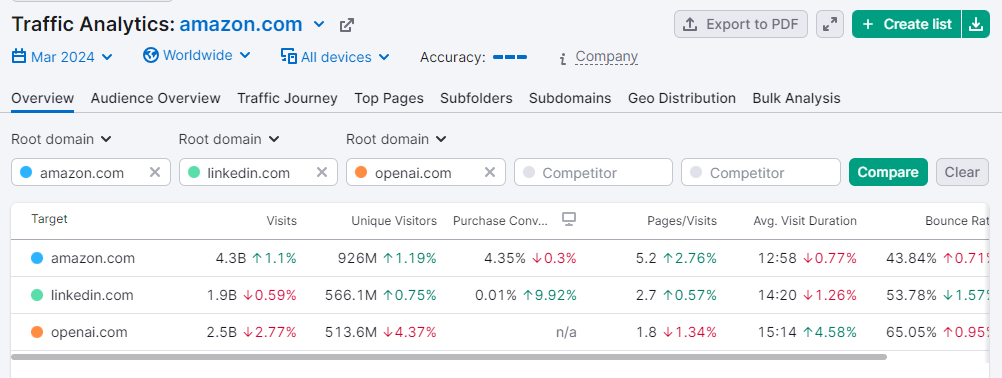The width and height of the screenshot is (1002, 378).
Task: Download data with the download arrow icon
Action: (976, 24)
